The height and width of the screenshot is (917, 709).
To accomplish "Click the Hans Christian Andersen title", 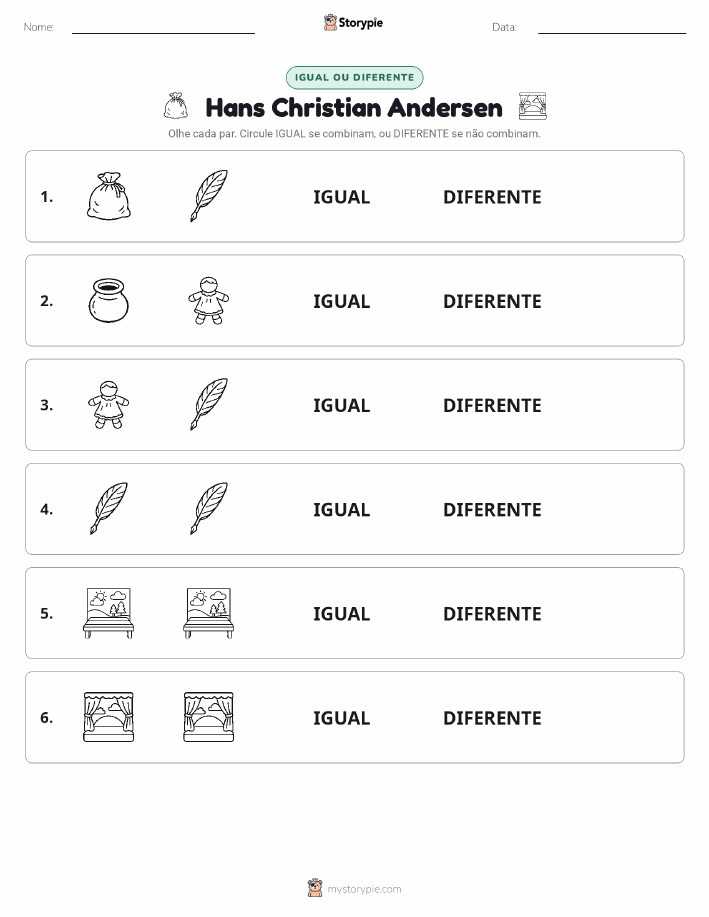I will [354, 108].
